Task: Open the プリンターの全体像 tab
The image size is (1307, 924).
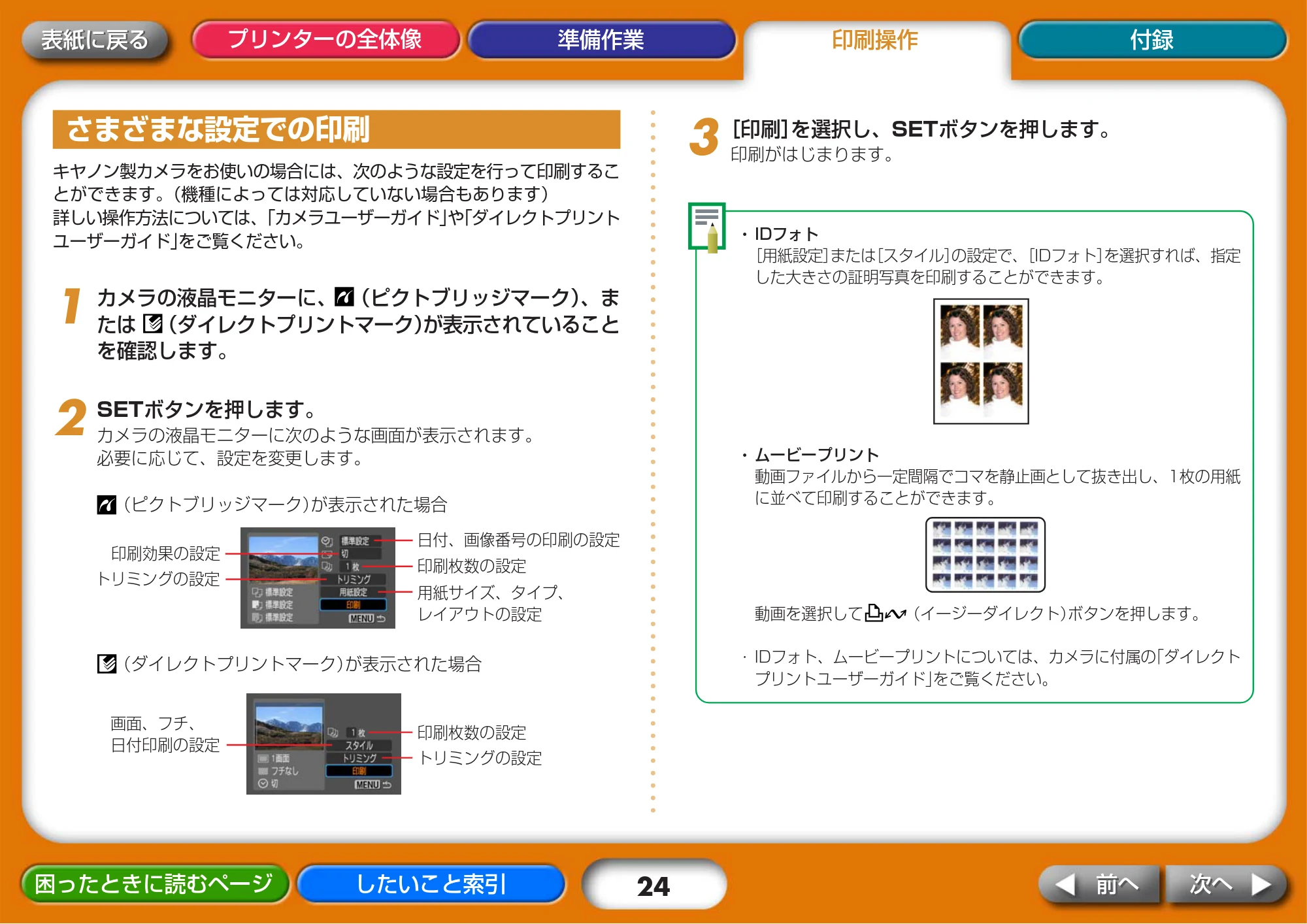Action: coord(325,40)
